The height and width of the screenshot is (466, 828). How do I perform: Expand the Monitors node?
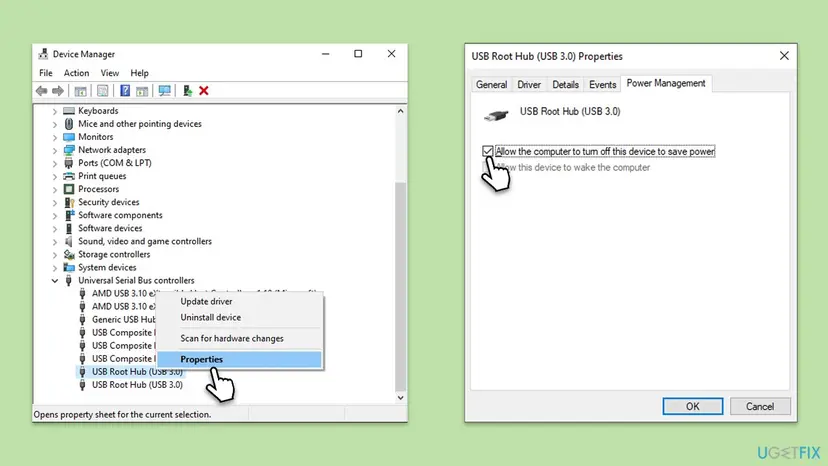tap(54, 137)
